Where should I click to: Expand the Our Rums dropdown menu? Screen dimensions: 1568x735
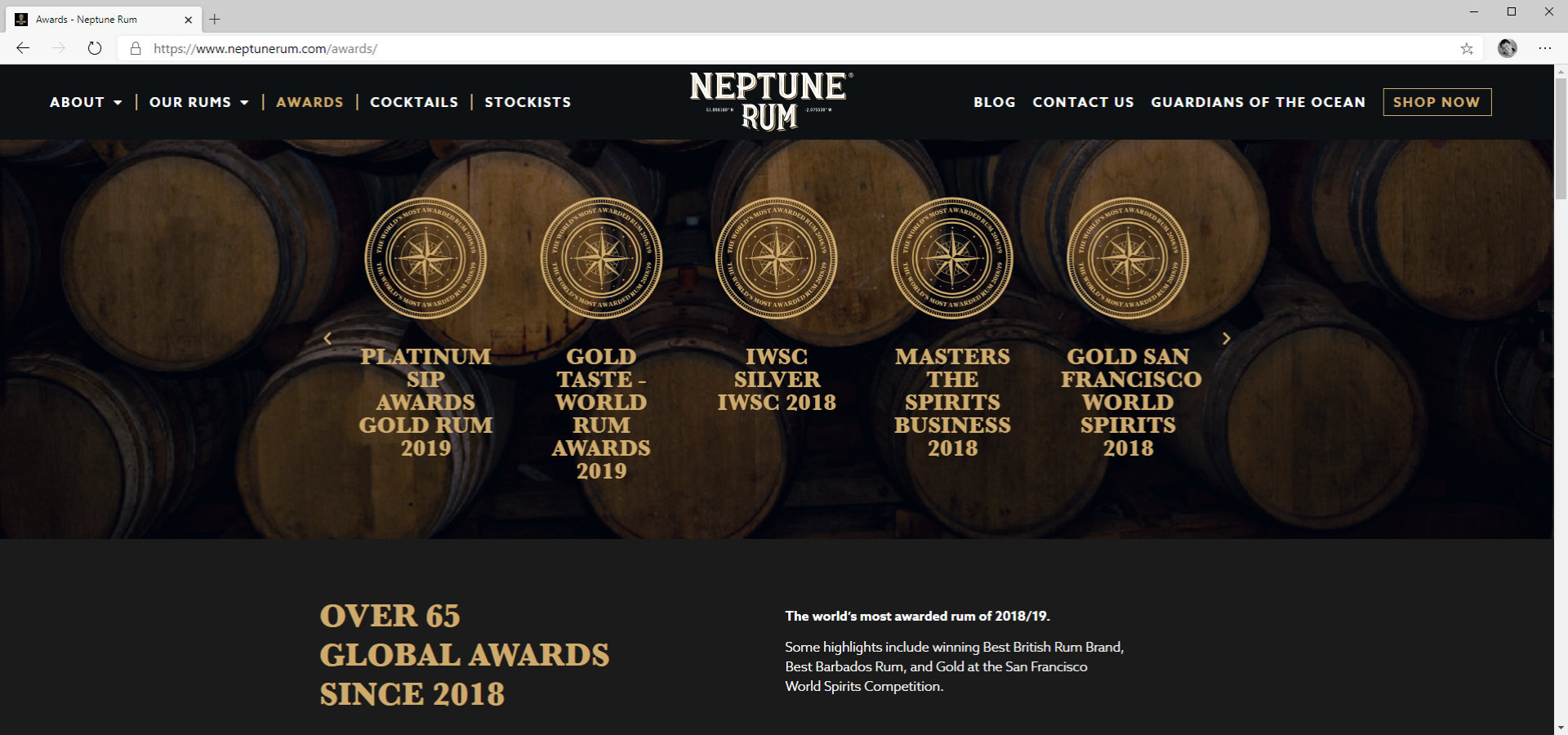[x=198, y=102]
